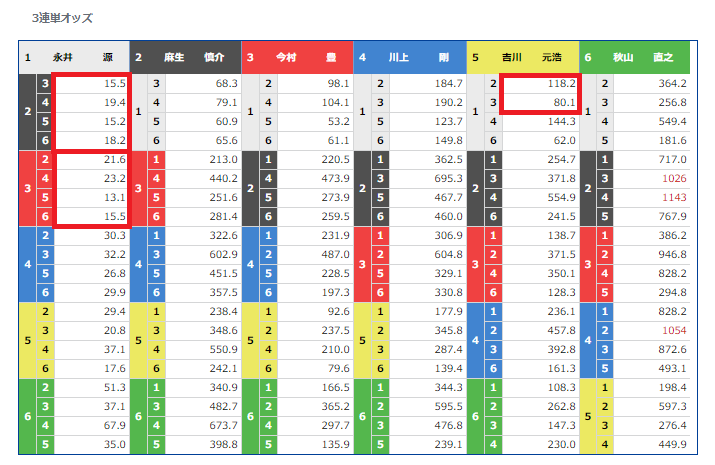Click the odds value 872.6
The height and width of the screenshot is (465, 715).
[672, 350]
